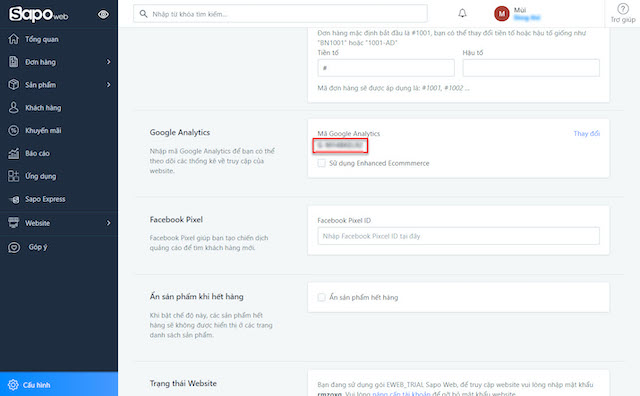Click the Mã Google Analytics label
Viewport: 640px width, 396px height.
pyautogui.click(x=349, y=133)
